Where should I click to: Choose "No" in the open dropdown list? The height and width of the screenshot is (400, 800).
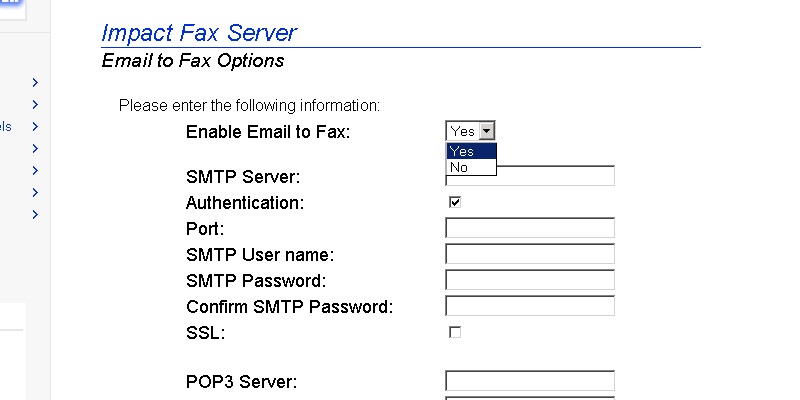pos(470,168)
